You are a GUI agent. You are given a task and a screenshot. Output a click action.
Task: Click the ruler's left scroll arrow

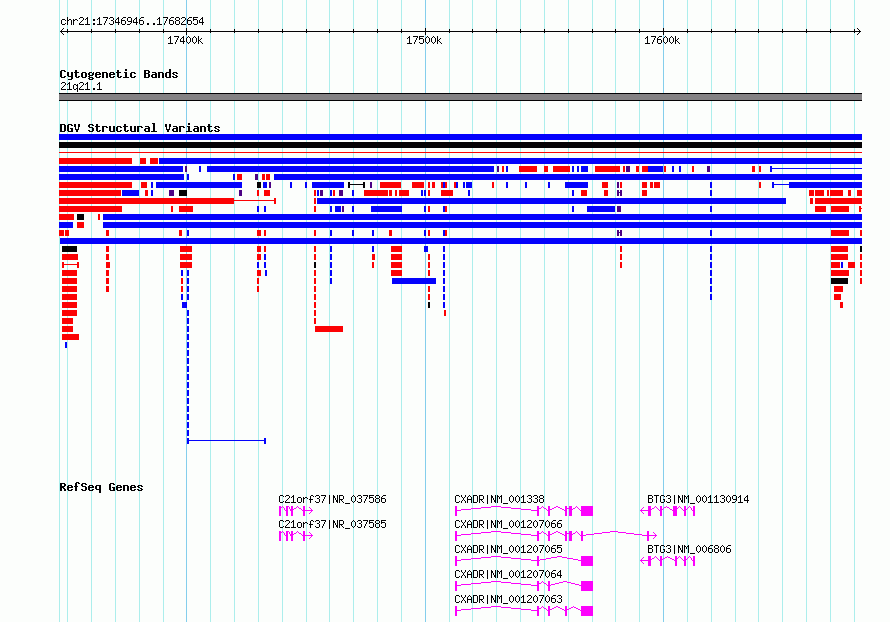[62, 31]
